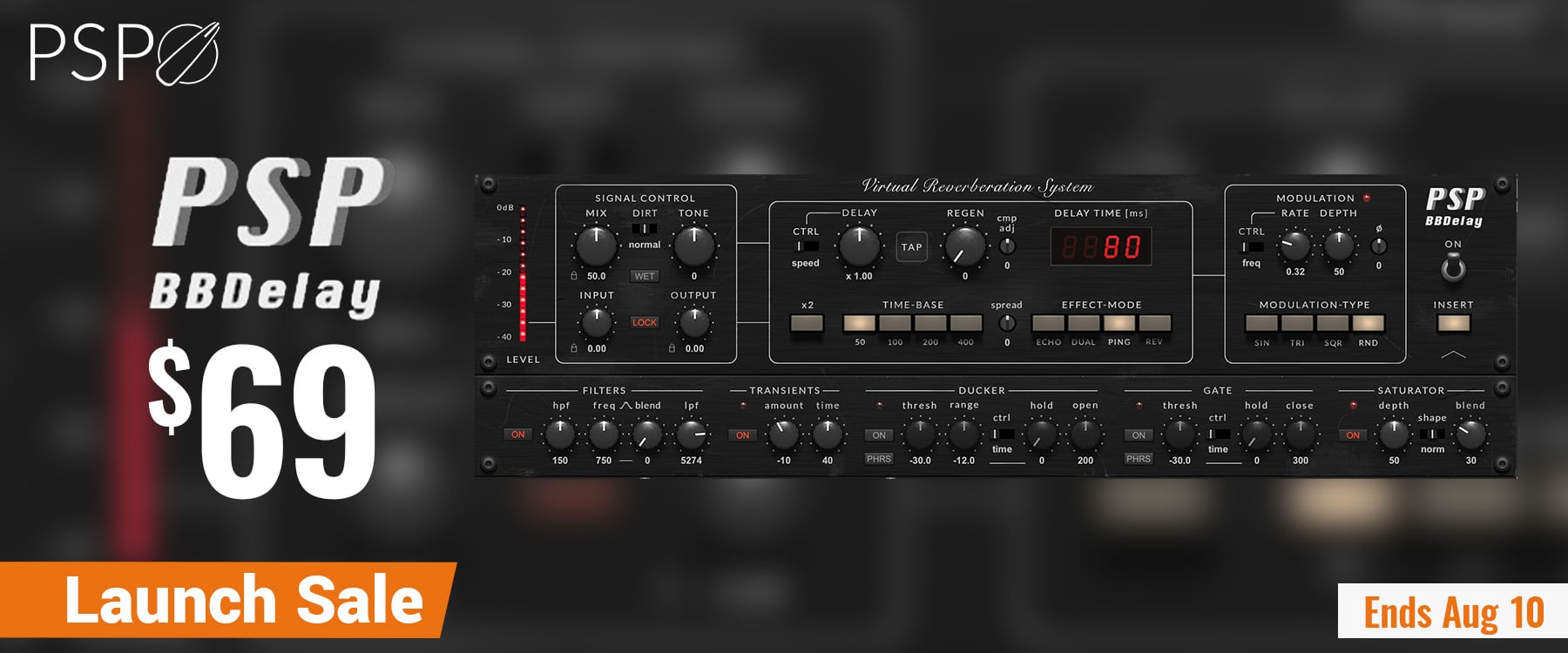Click the PSP logo in the top-left corner
This screenshot has width=1568, height=653.
(x=124, y=52)
